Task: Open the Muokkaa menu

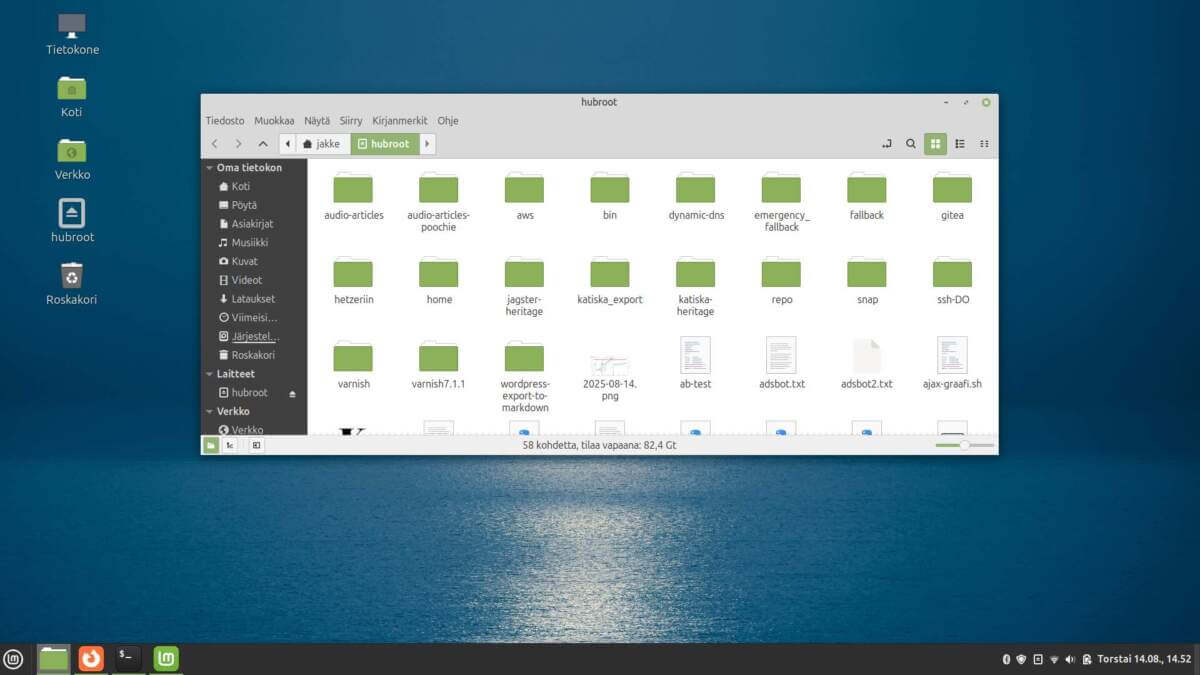Action: [x=273, y=120]
